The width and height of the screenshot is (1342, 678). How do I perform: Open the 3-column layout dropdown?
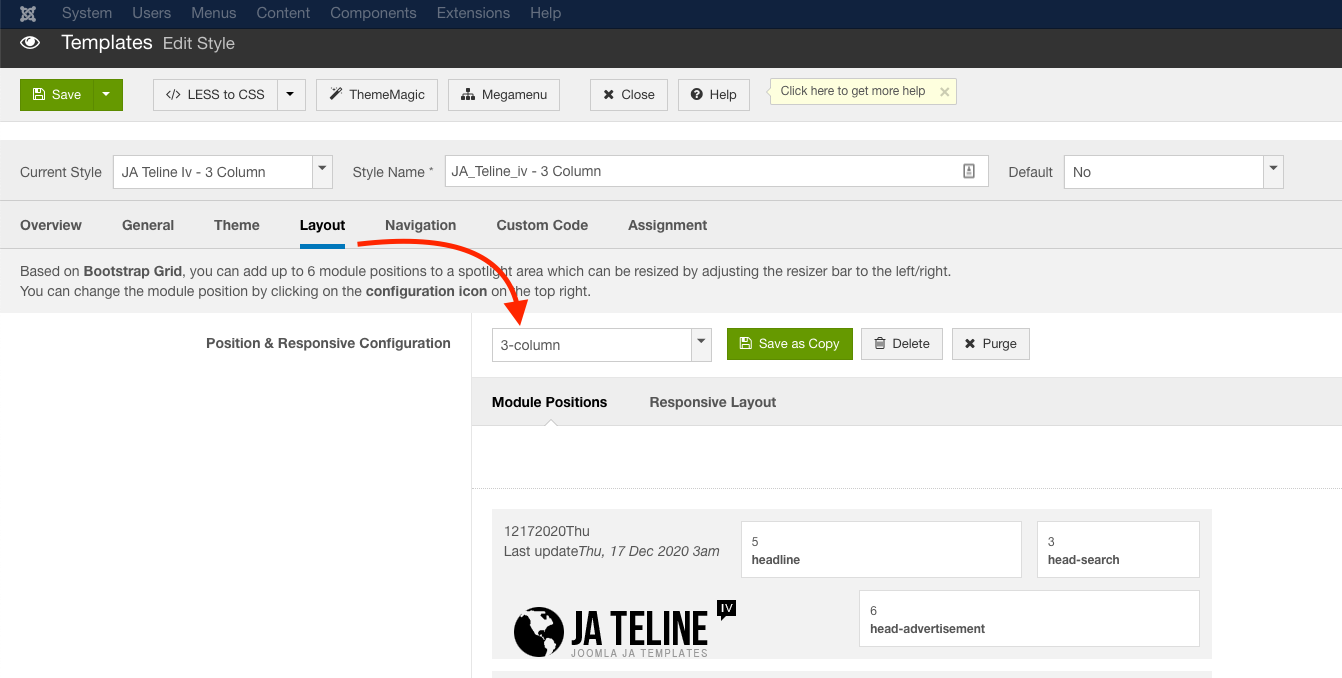point(701,345)
